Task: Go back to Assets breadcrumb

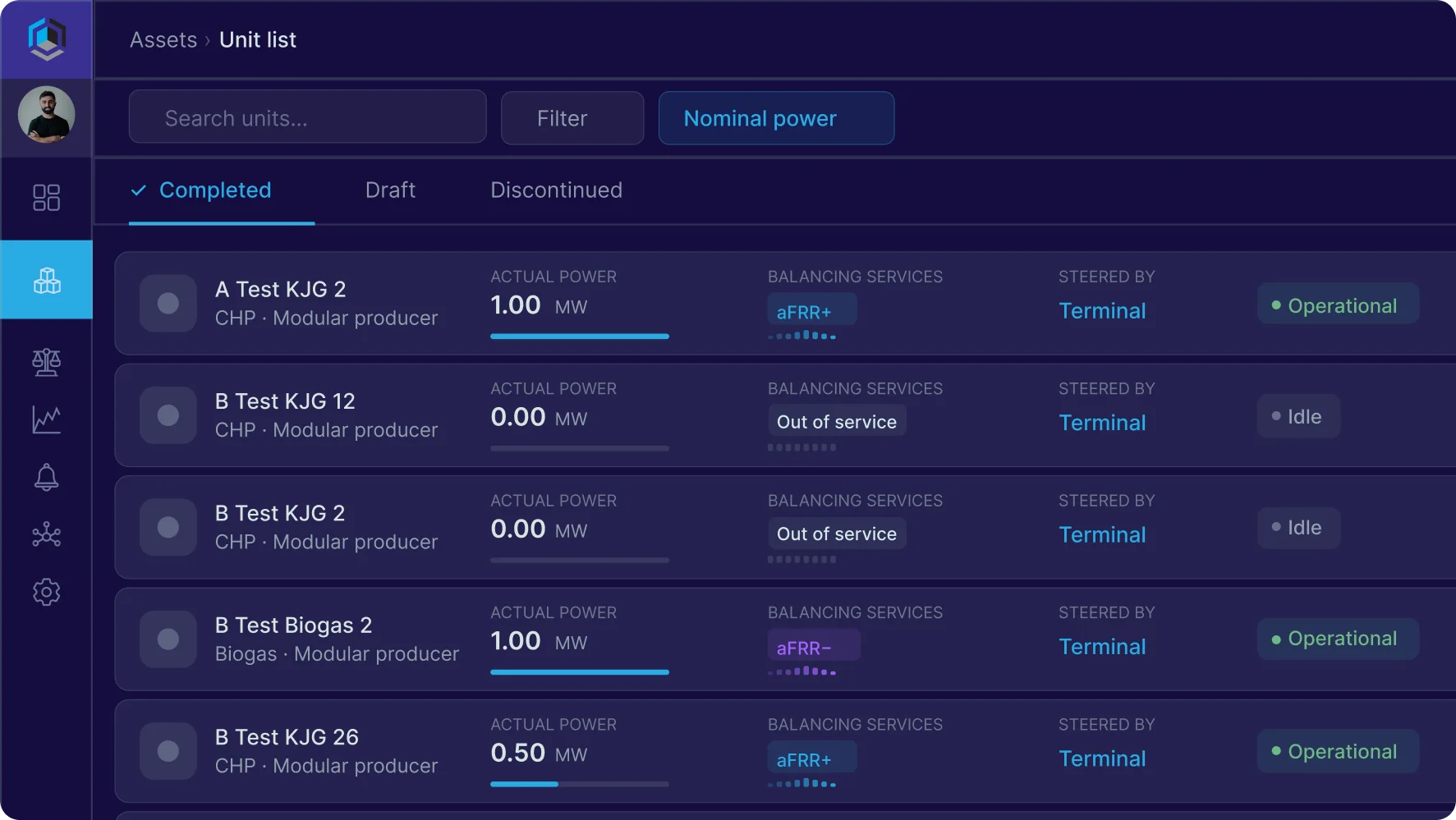Action: [x=163, y=39]
